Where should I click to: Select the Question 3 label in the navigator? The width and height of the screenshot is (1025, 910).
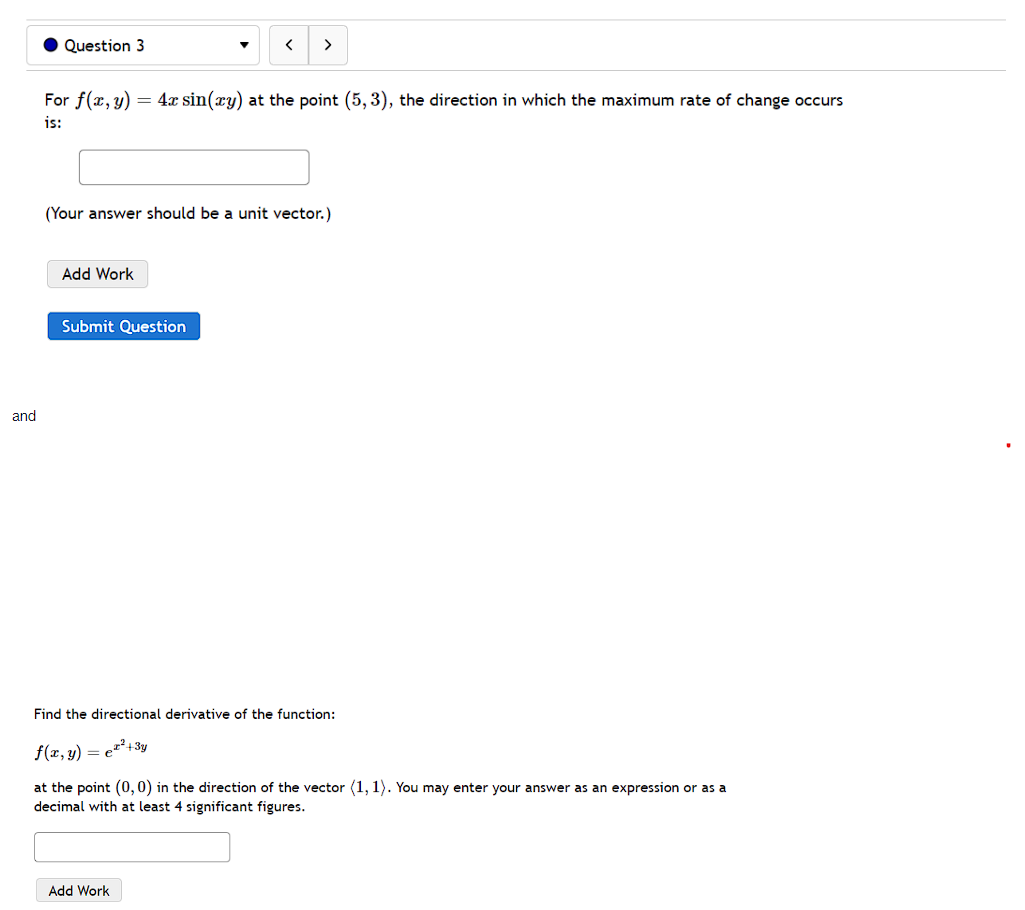102,45
